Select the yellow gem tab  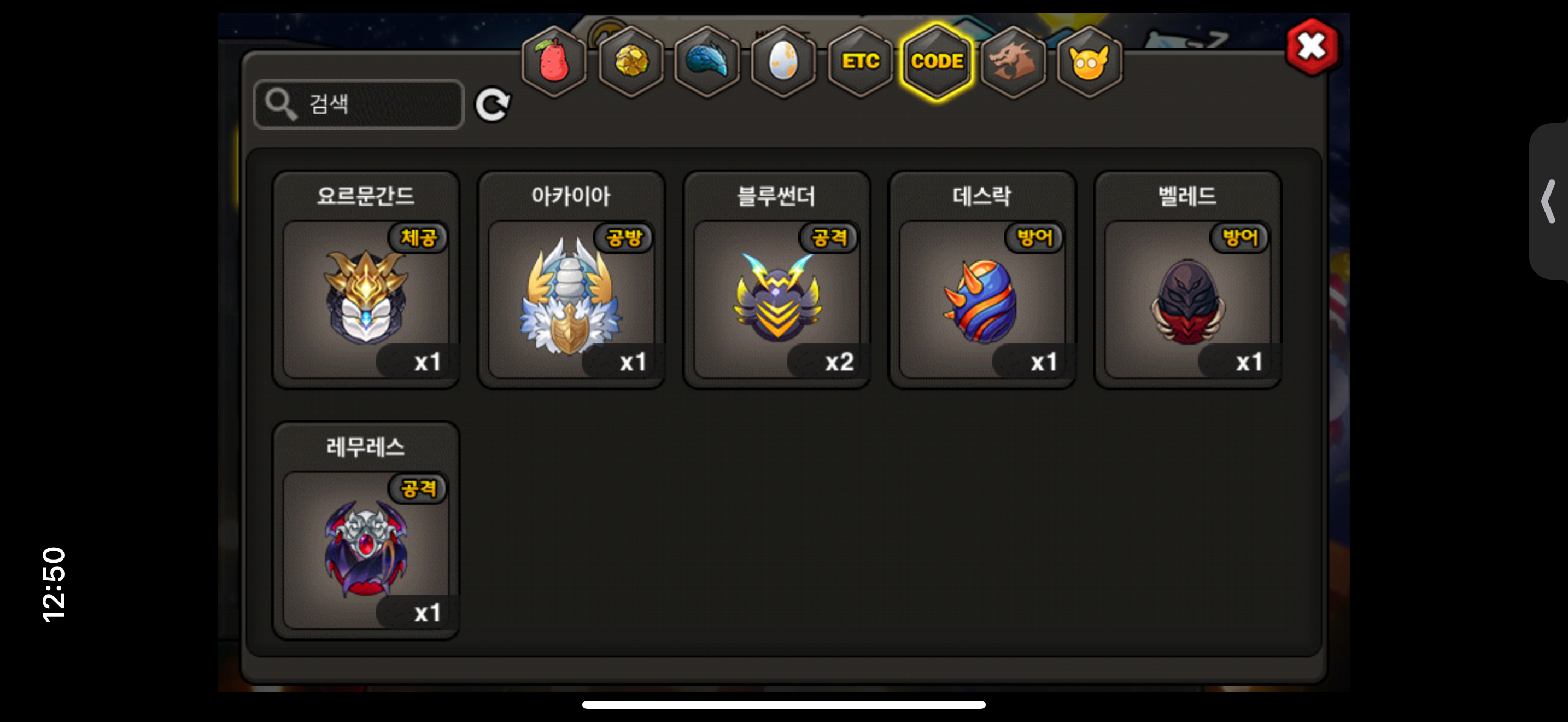click(x=630, y=61)
